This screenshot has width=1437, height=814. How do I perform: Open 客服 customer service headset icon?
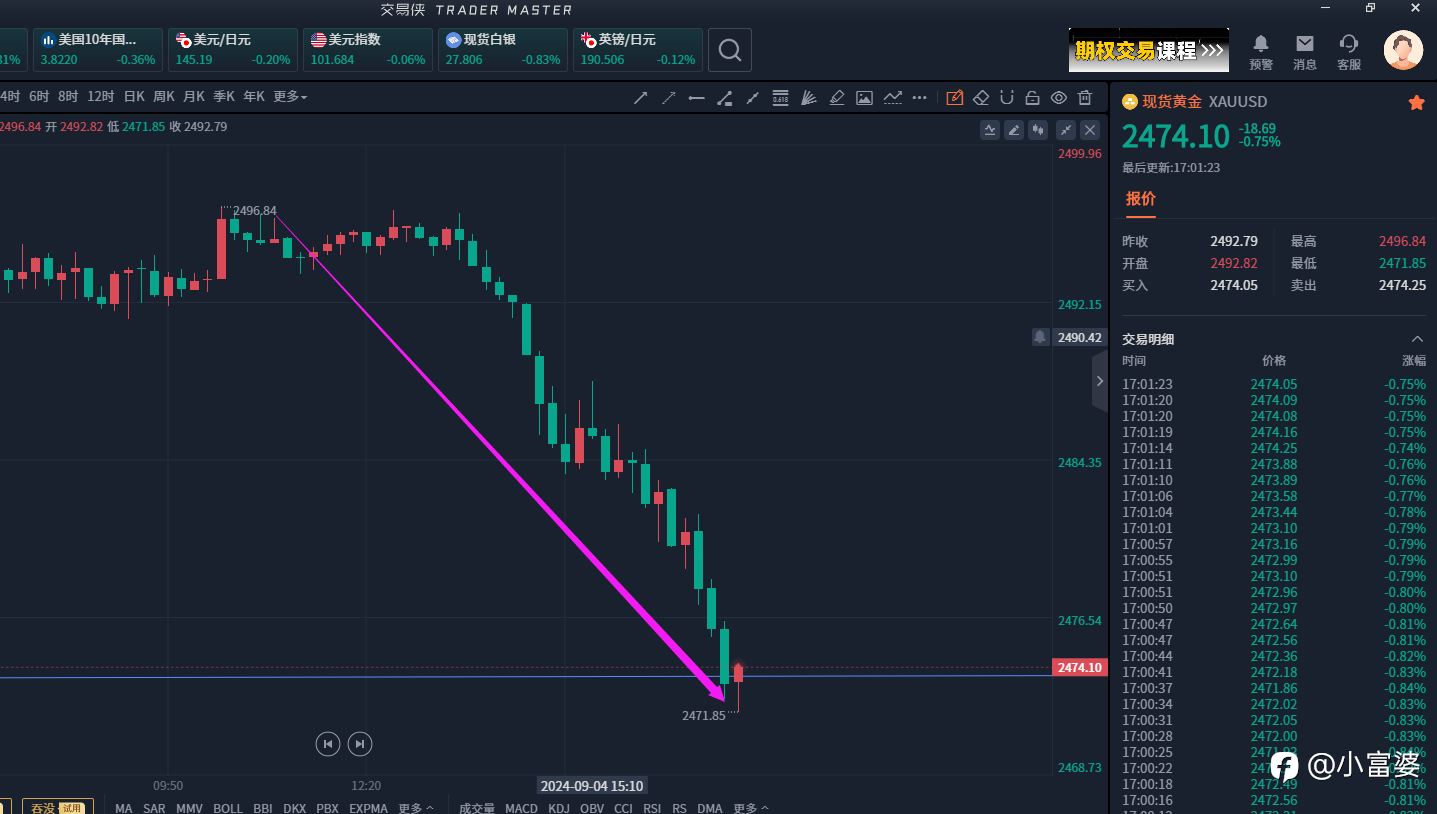click(x=1349, y=52)
